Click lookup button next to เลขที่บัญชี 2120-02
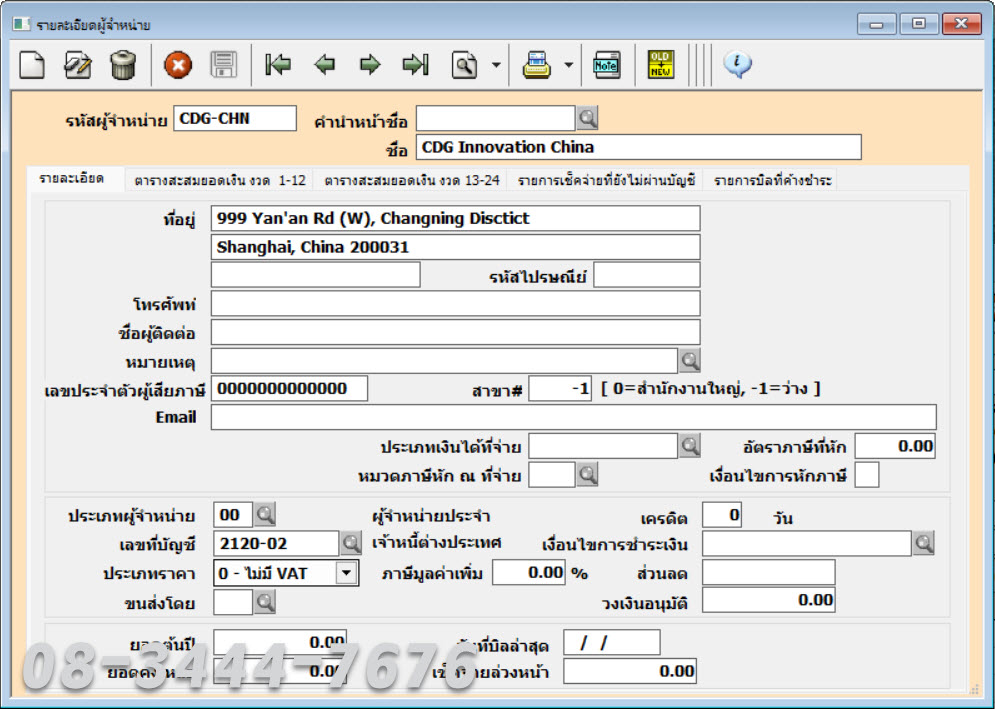Screen dimensions: 995x709 (351, 544)
